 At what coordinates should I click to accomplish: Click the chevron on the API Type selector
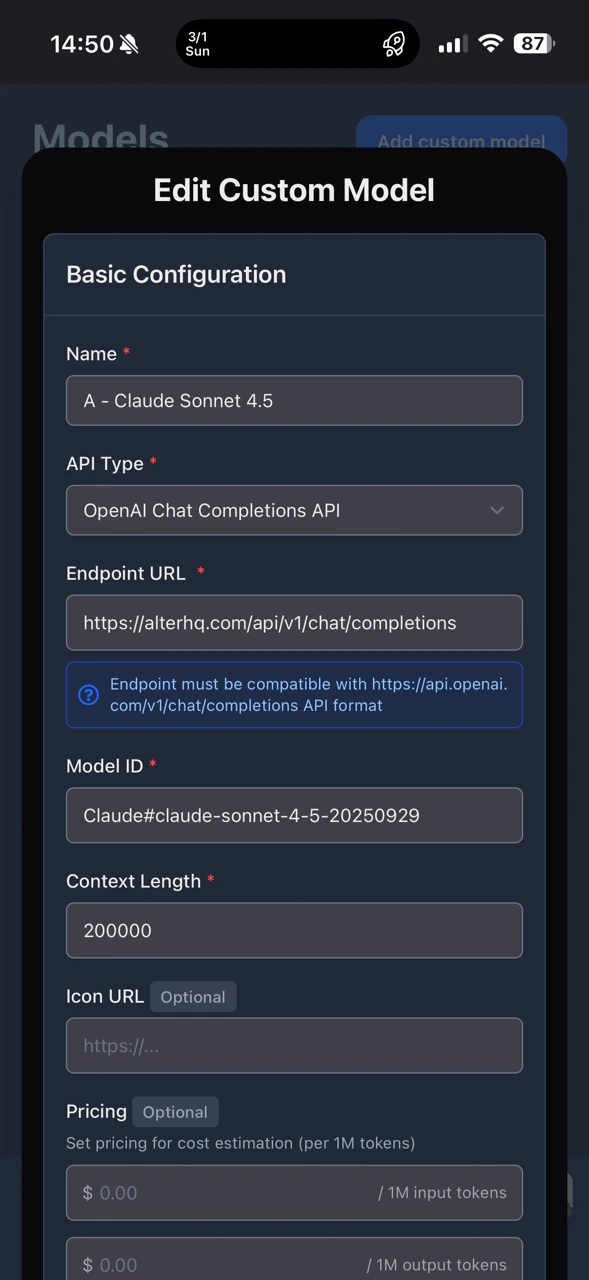point(497,510)
